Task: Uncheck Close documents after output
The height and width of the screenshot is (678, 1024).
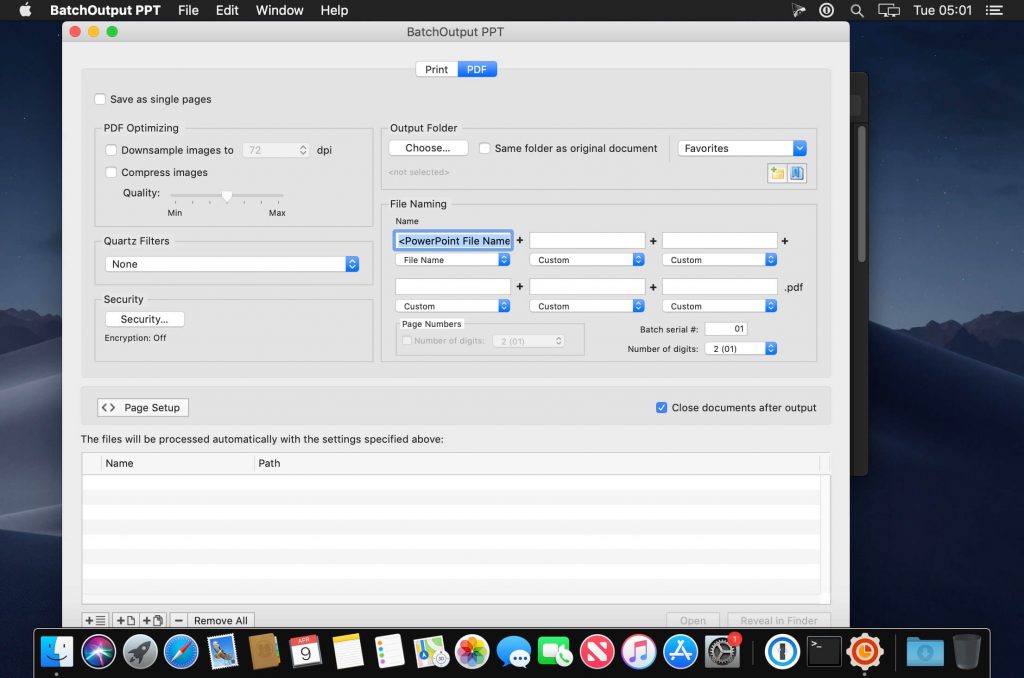Action: click(661, 407)
